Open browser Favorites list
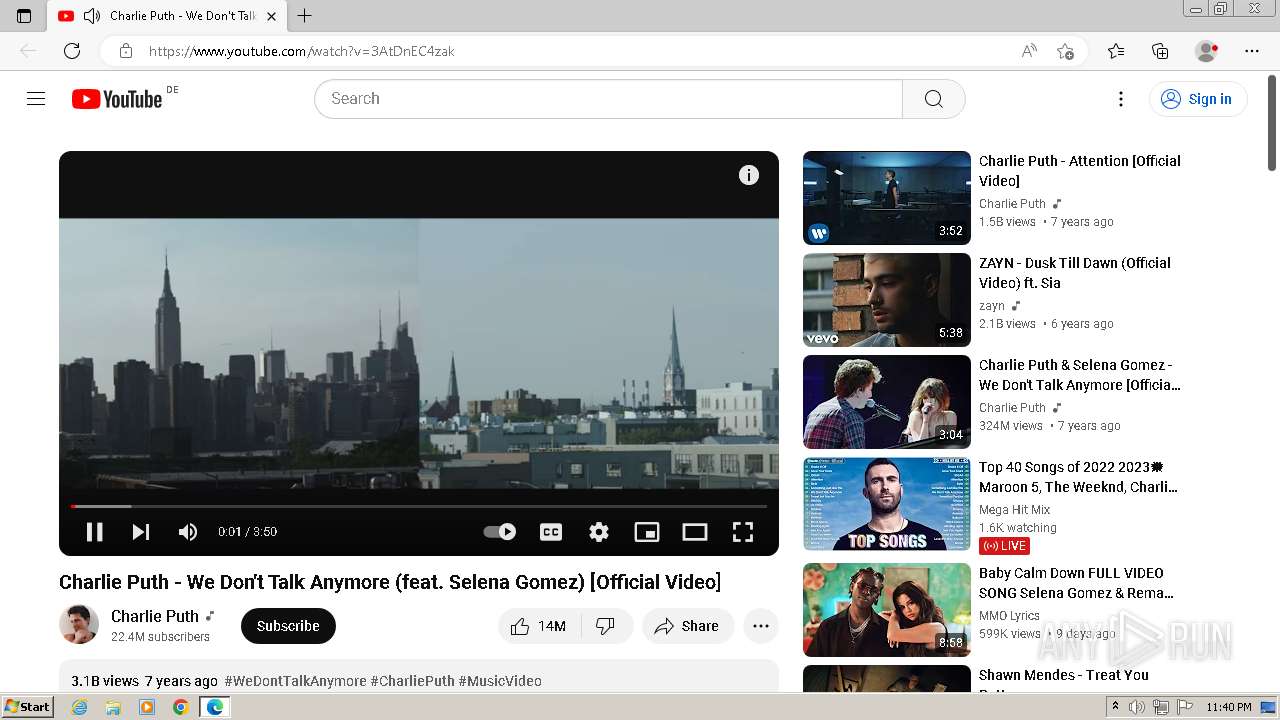The width and height of the screenshot is (1280, 720). coord(1116,51)
